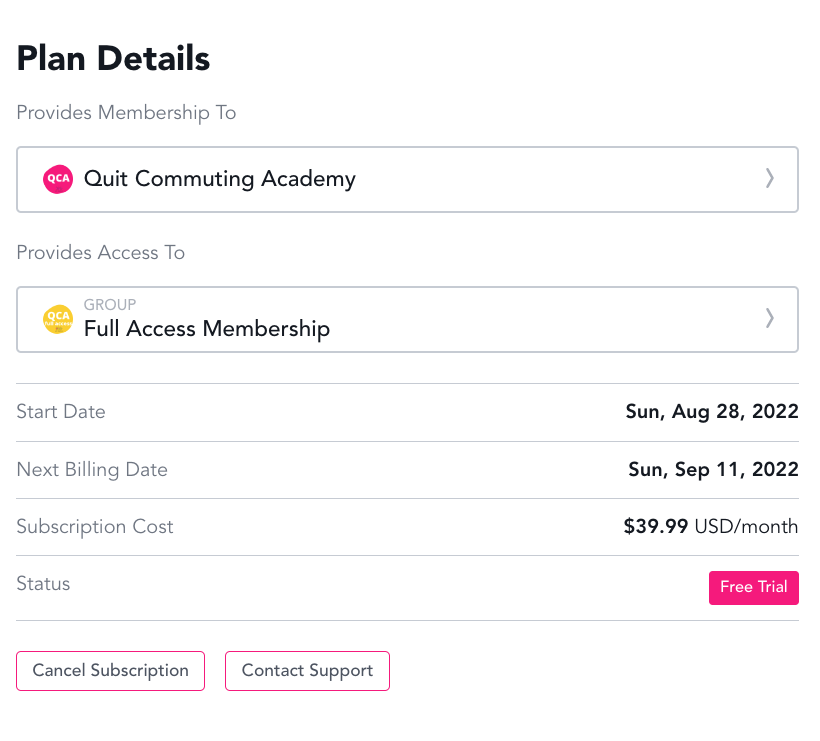
Task: Open the Quit Commuting Academy name
Action: [x=219, y=179]
